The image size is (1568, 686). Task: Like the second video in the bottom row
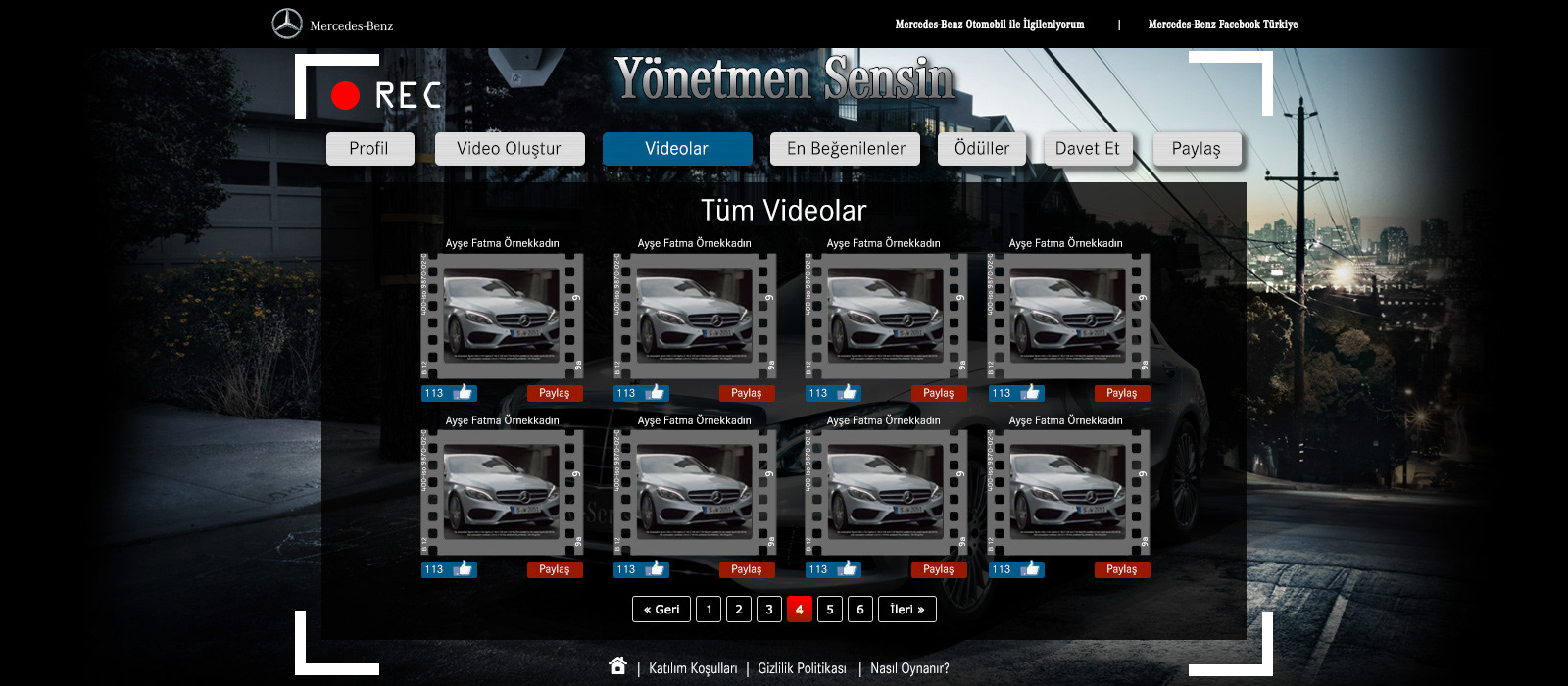coord(642,569)
